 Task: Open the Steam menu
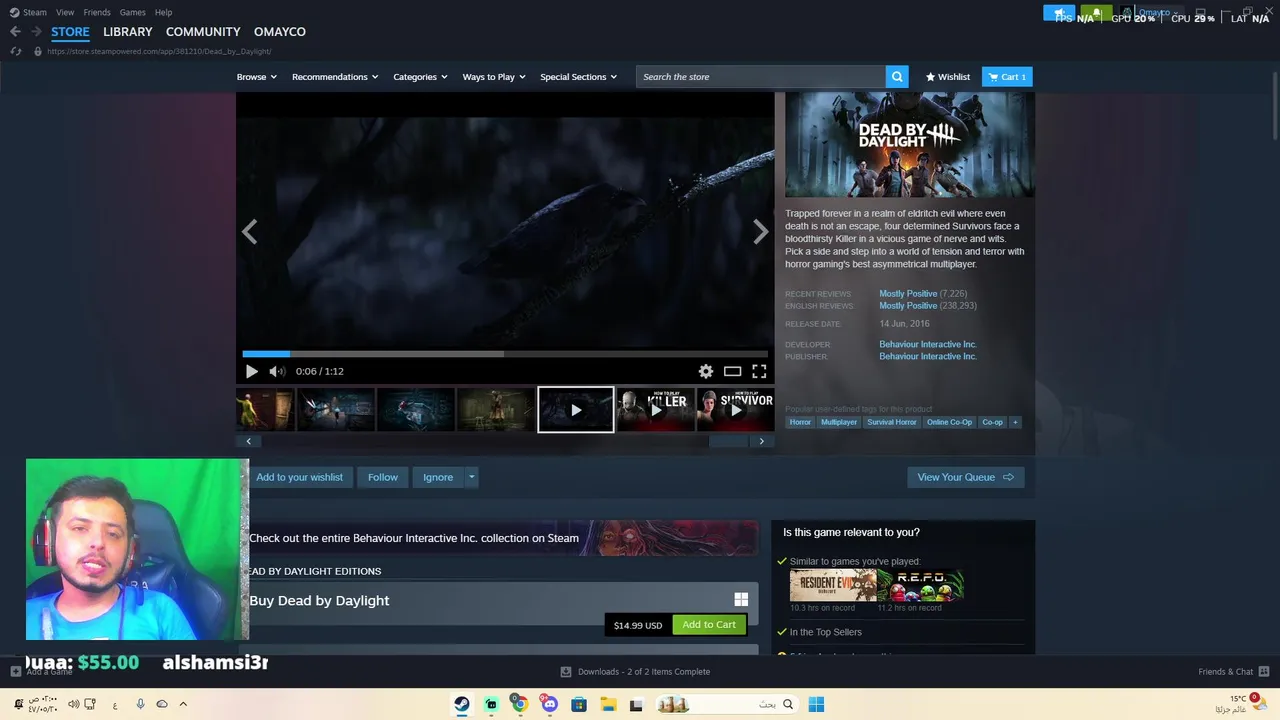point(28,12)
